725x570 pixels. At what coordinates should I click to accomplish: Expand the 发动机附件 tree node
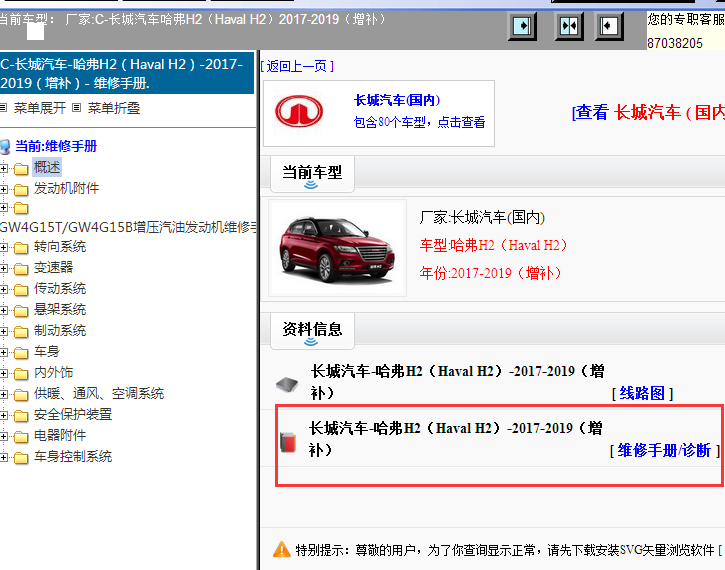[3, 189]
